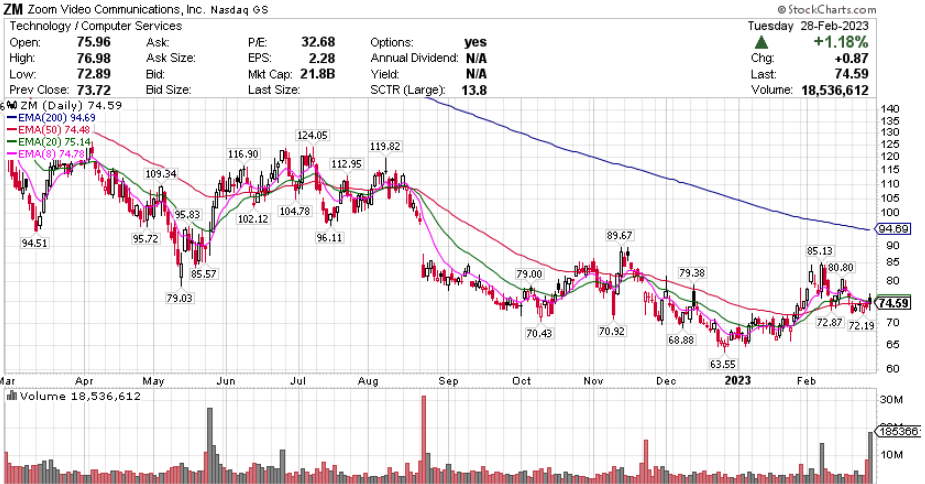925x484 pixels.
Task: Click the 119.82 high price label
Action: (x=385, y=146)
